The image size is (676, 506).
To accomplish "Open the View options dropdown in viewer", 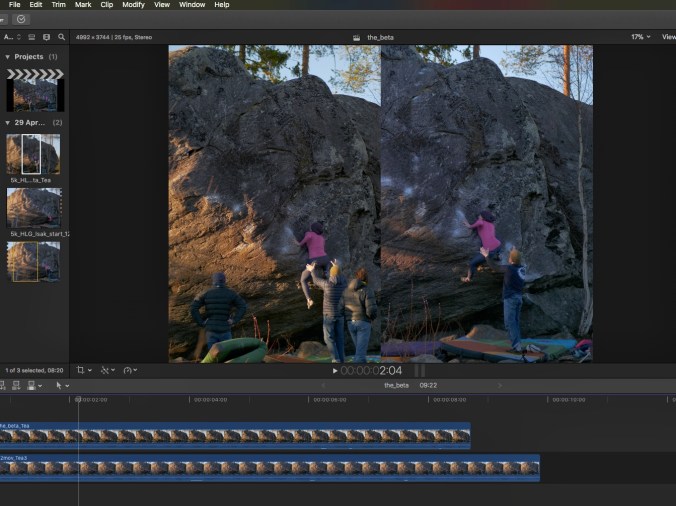I will tap(668, 37).
